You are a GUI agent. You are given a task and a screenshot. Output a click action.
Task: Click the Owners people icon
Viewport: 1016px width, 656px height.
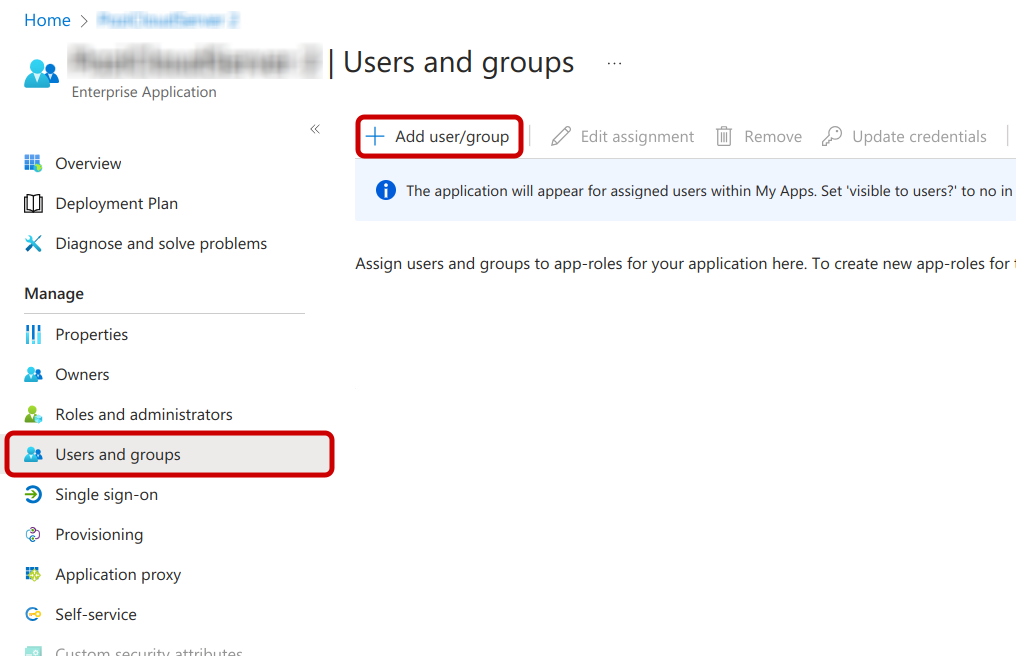coord(34,375)
